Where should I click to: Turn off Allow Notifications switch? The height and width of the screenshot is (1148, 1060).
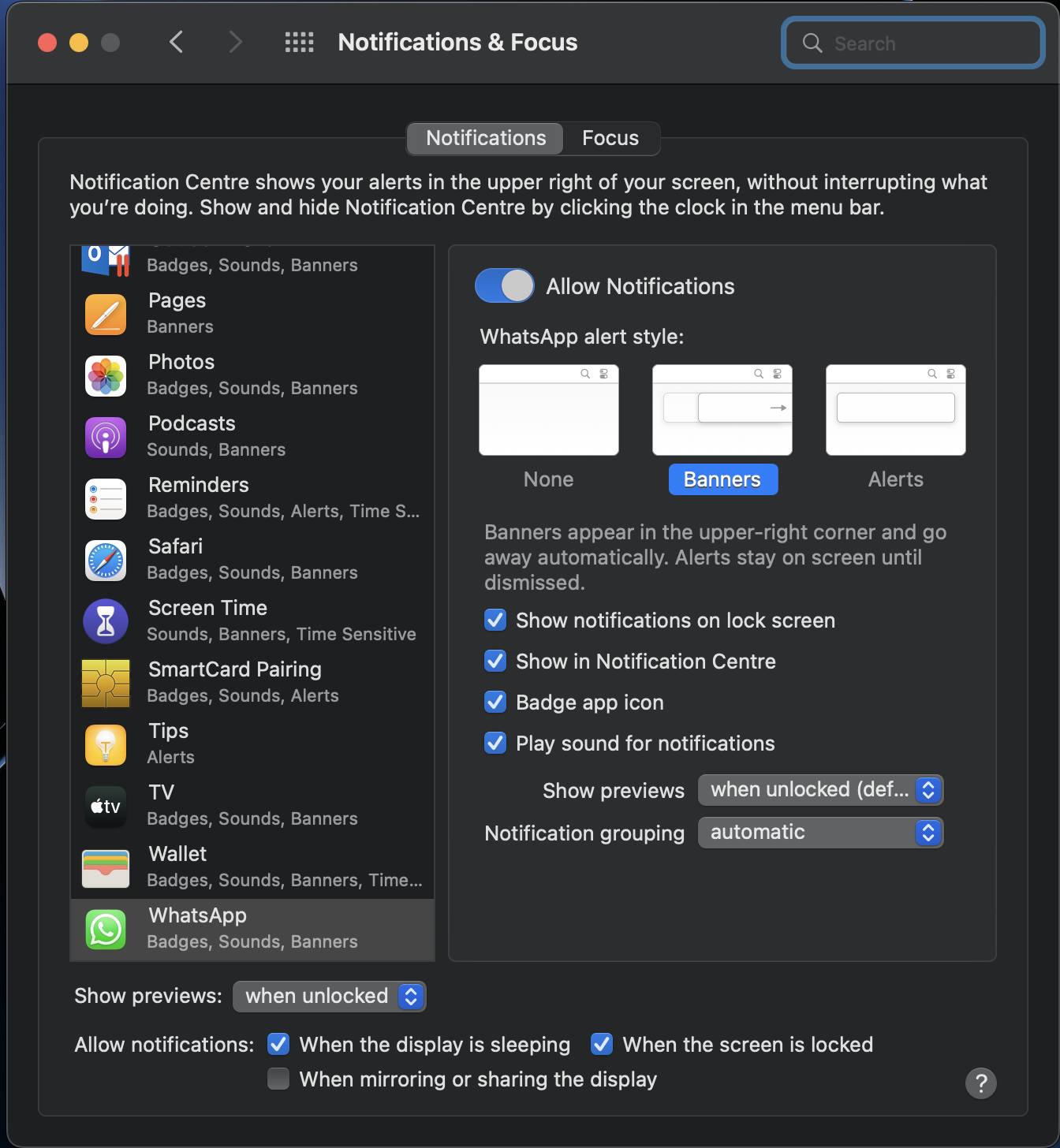pyautogui.click(x=505, y=285)
